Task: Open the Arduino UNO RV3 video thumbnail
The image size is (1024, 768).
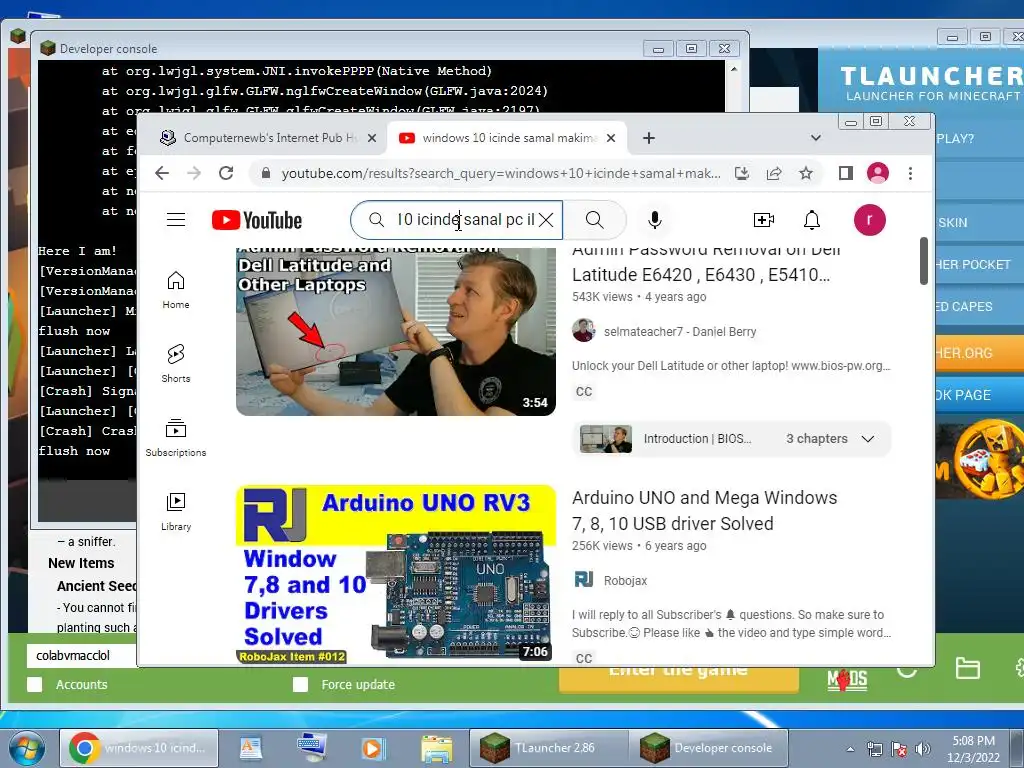Action: pyautogui.click(x=396, y=575)
